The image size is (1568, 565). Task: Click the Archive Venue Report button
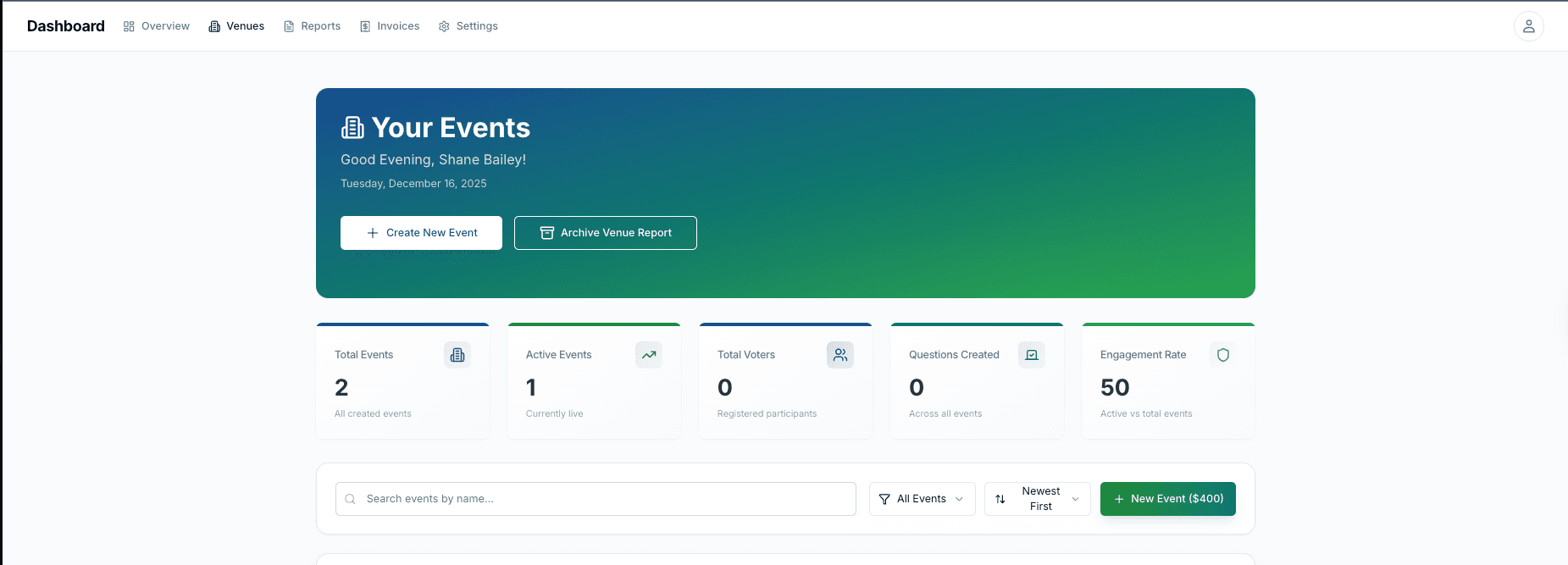[x=605, y=233]
